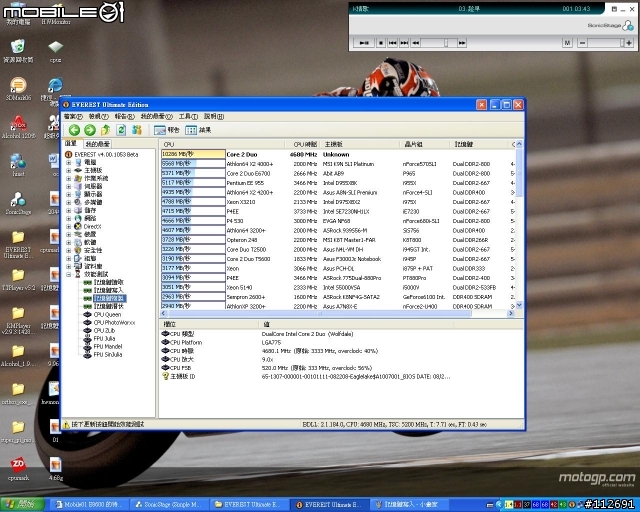Open the 3DMark06 desktop icon
640x512 pixels.
pos(18,89)
